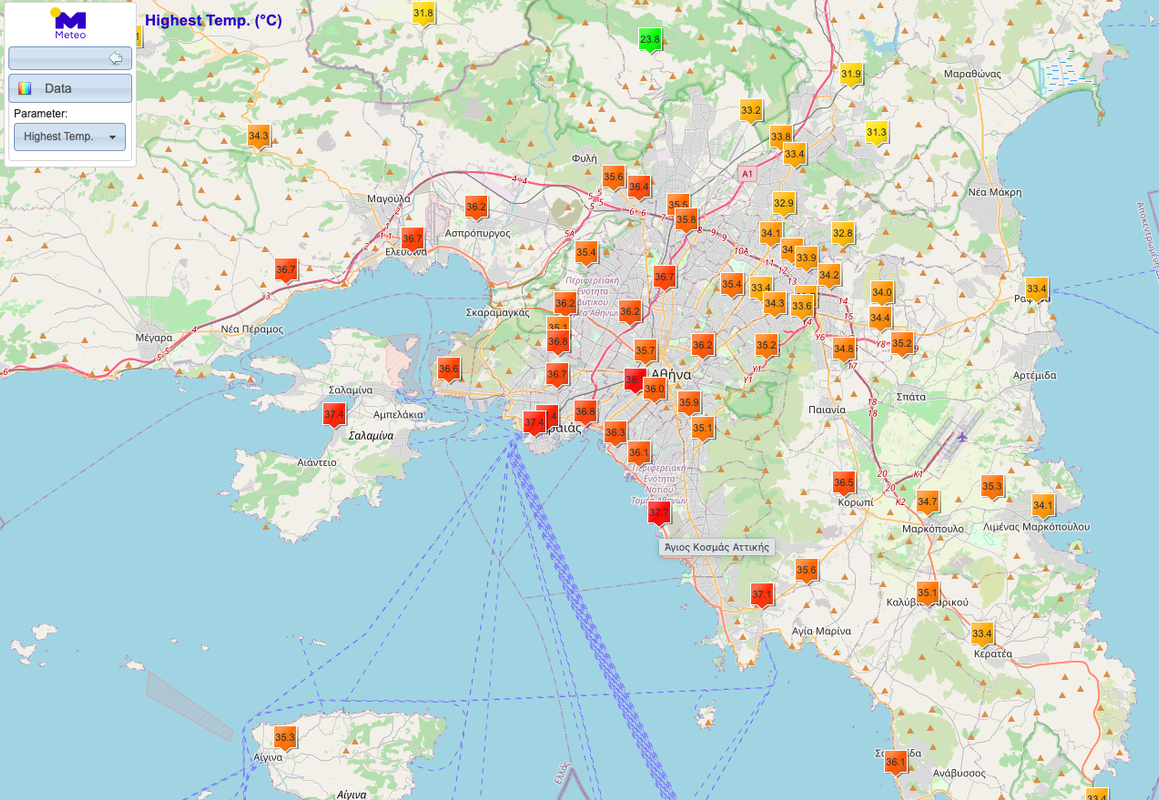Click the Μαραθώνας place label
Screen dimensions: 1159x800
973,74
